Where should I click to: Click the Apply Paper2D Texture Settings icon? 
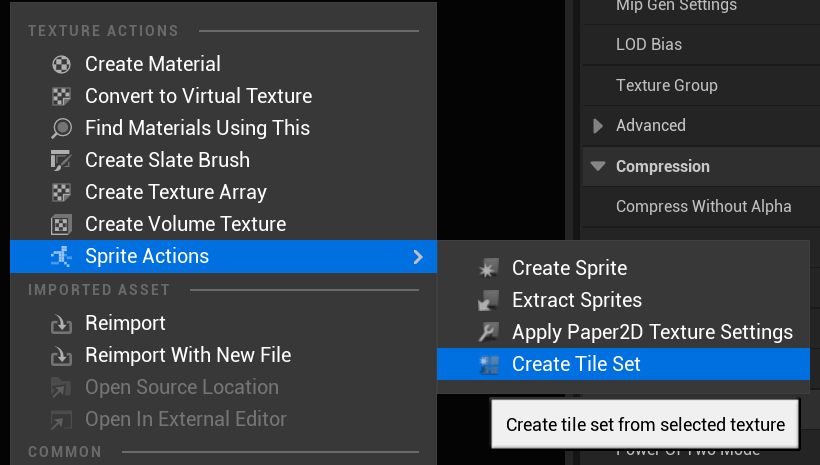489,332
